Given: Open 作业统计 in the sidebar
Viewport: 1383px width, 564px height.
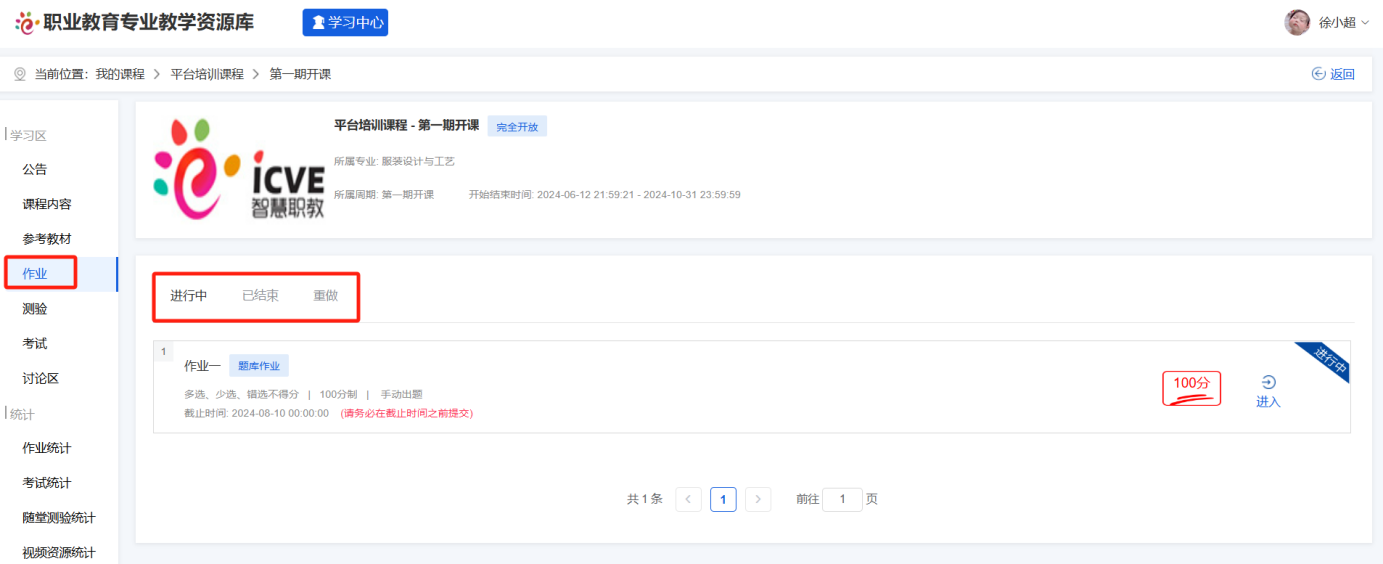Looking at the screenshot, I should click(x=47, y=448).
